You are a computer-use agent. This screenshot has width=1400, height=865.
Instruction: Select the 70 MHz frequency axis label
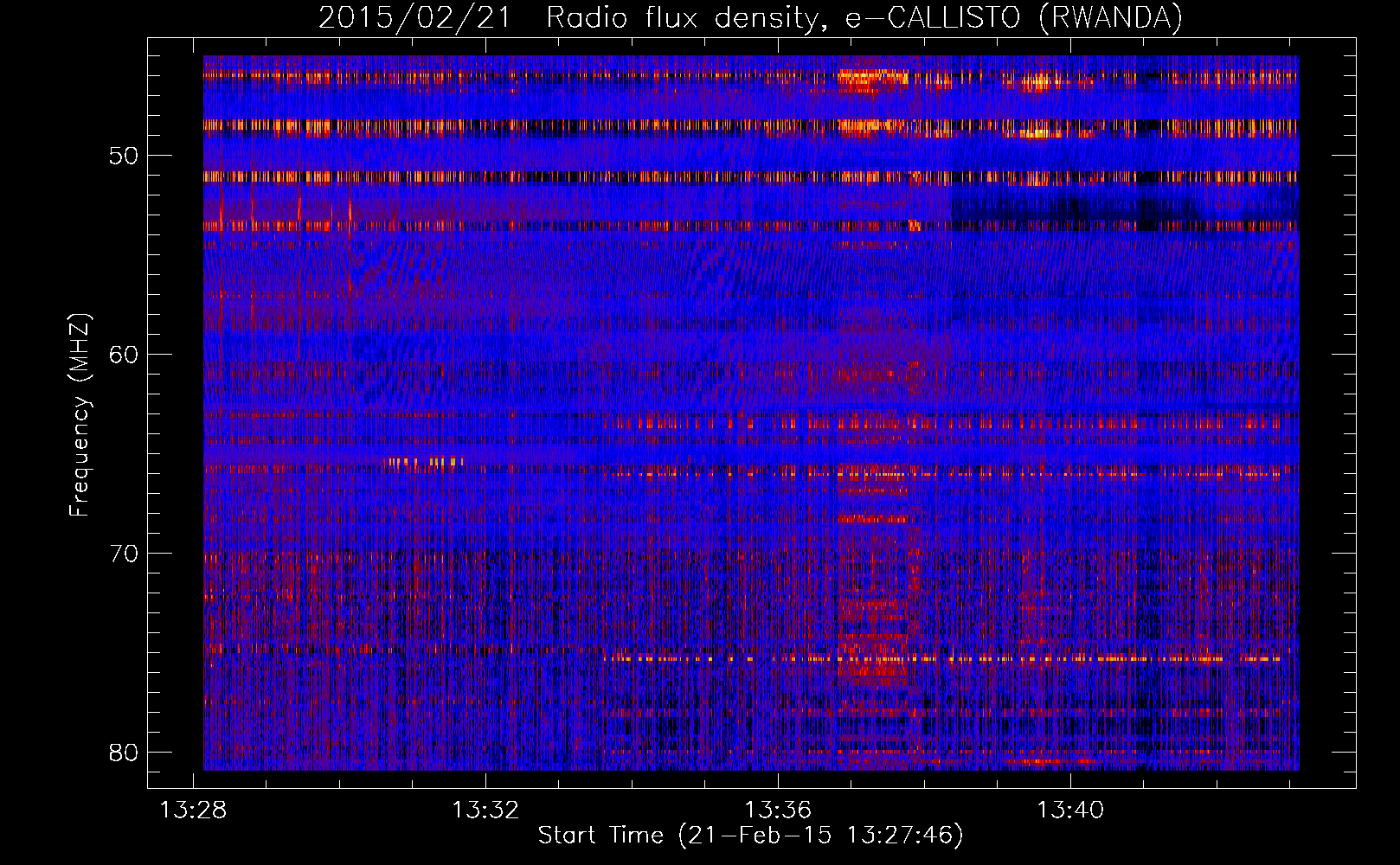[x=124, y=554]
